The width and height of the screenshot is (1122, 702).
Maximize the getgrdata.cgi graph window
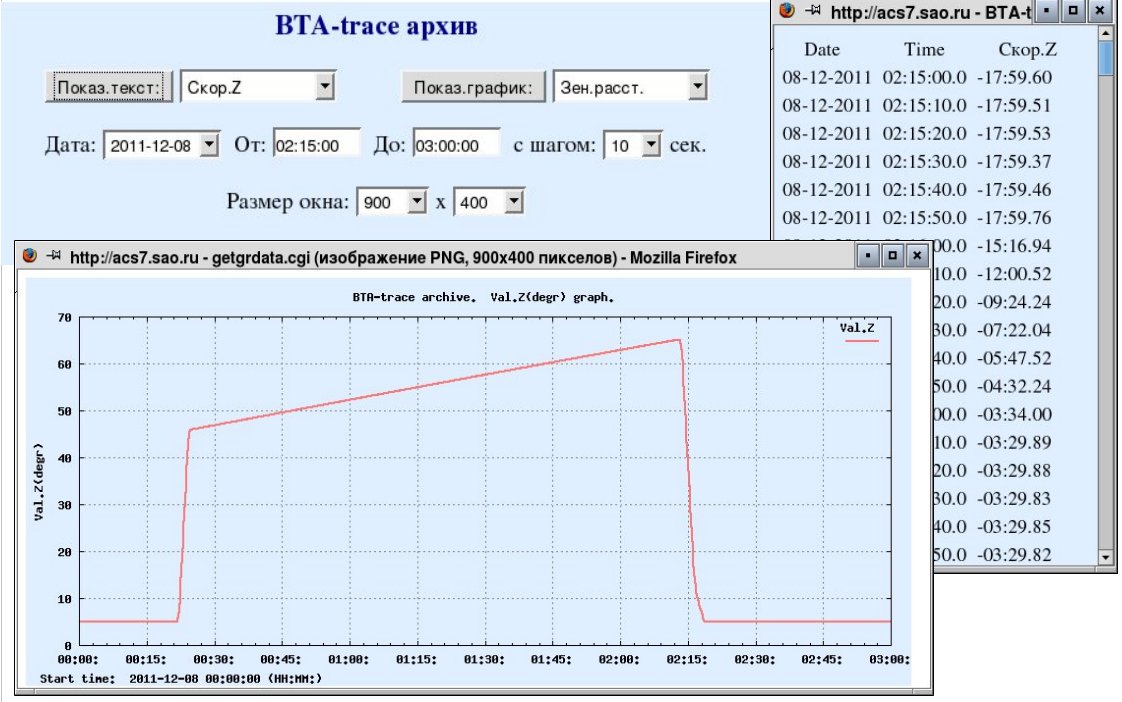[892, 255]
